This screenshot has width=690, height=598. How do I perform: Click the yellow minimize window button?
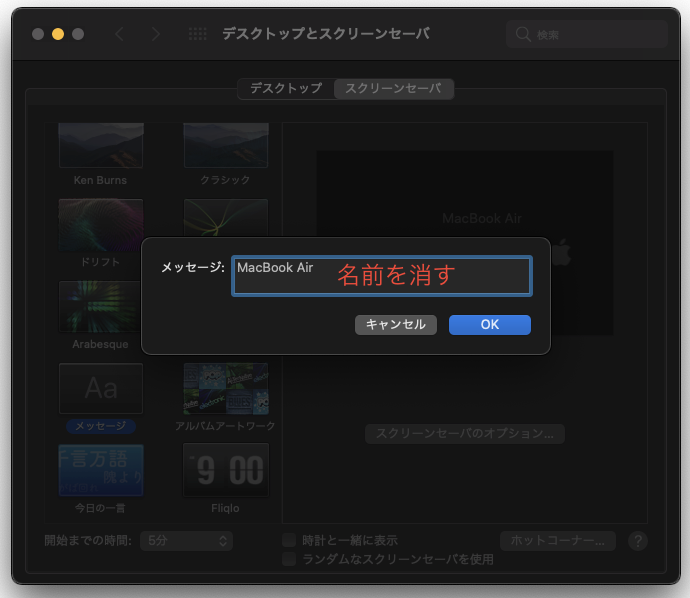(58, 34)
